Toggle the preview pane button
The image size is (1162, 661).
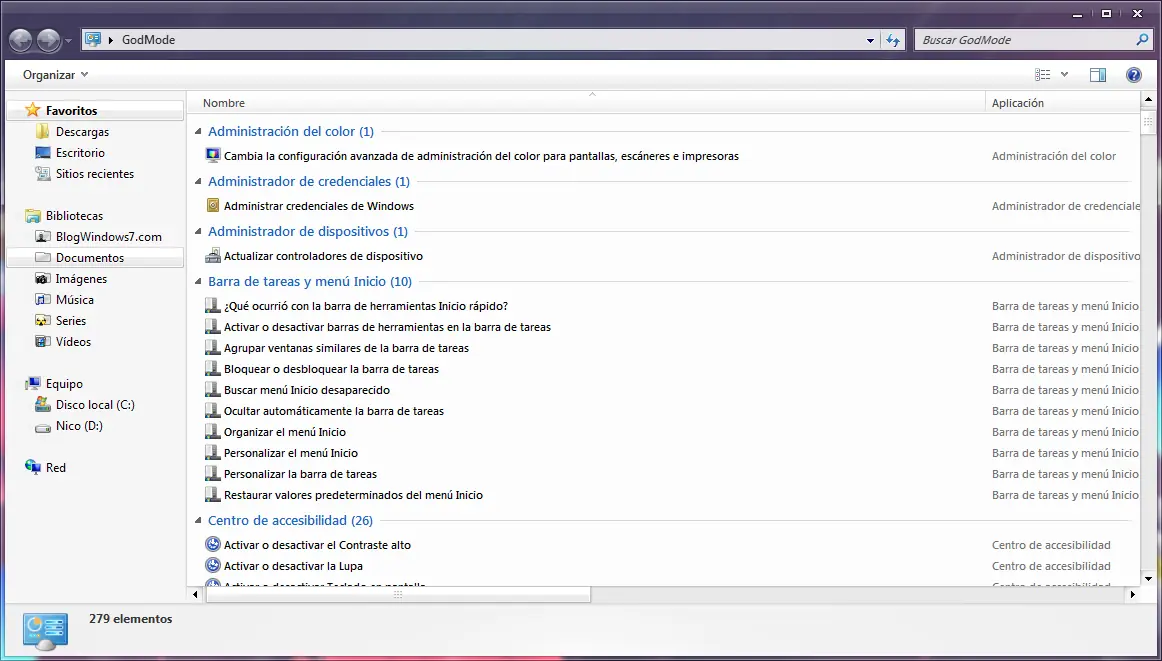(1098, 74)
